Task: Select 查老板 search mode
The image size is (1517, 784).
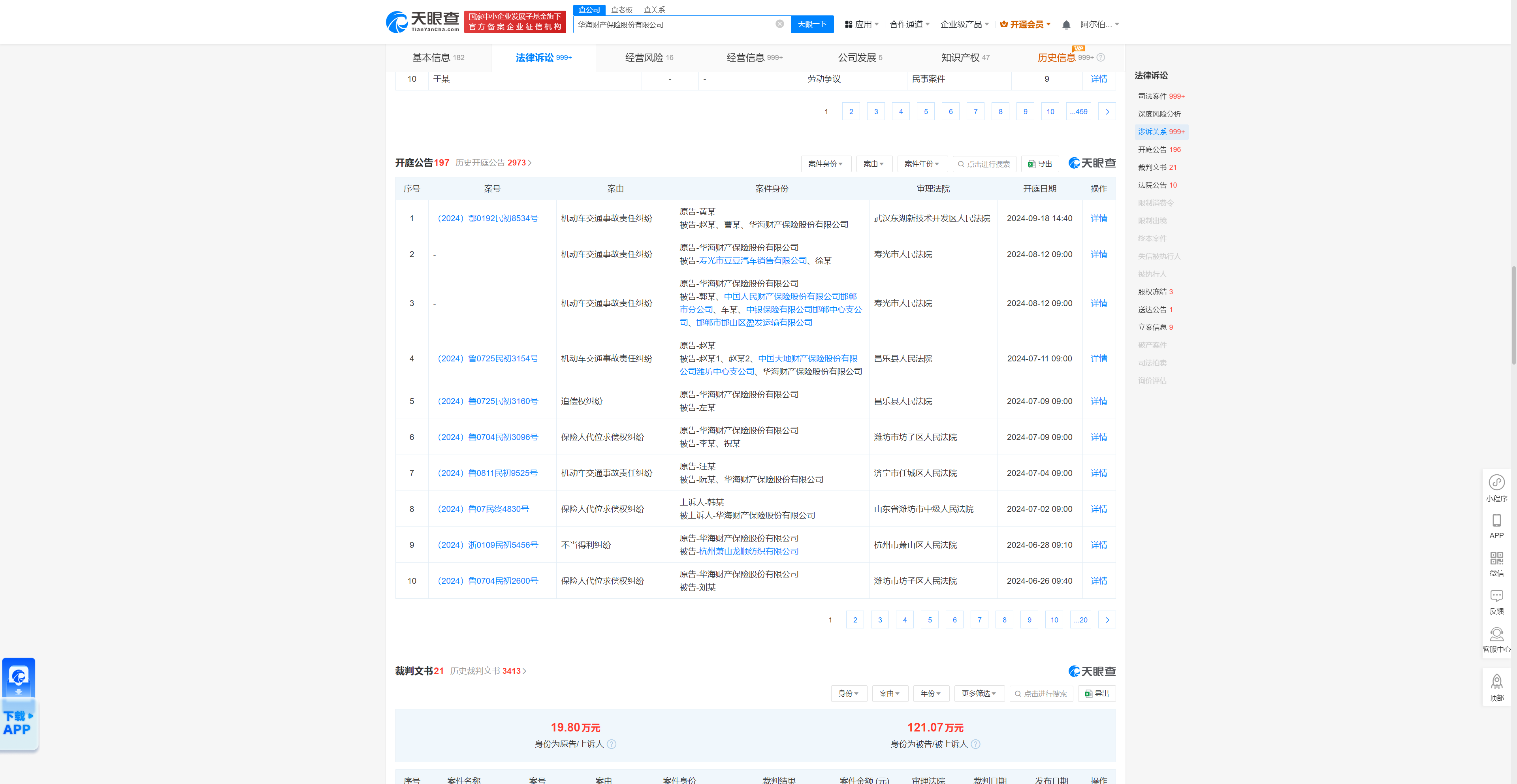Action: [621, 9]
